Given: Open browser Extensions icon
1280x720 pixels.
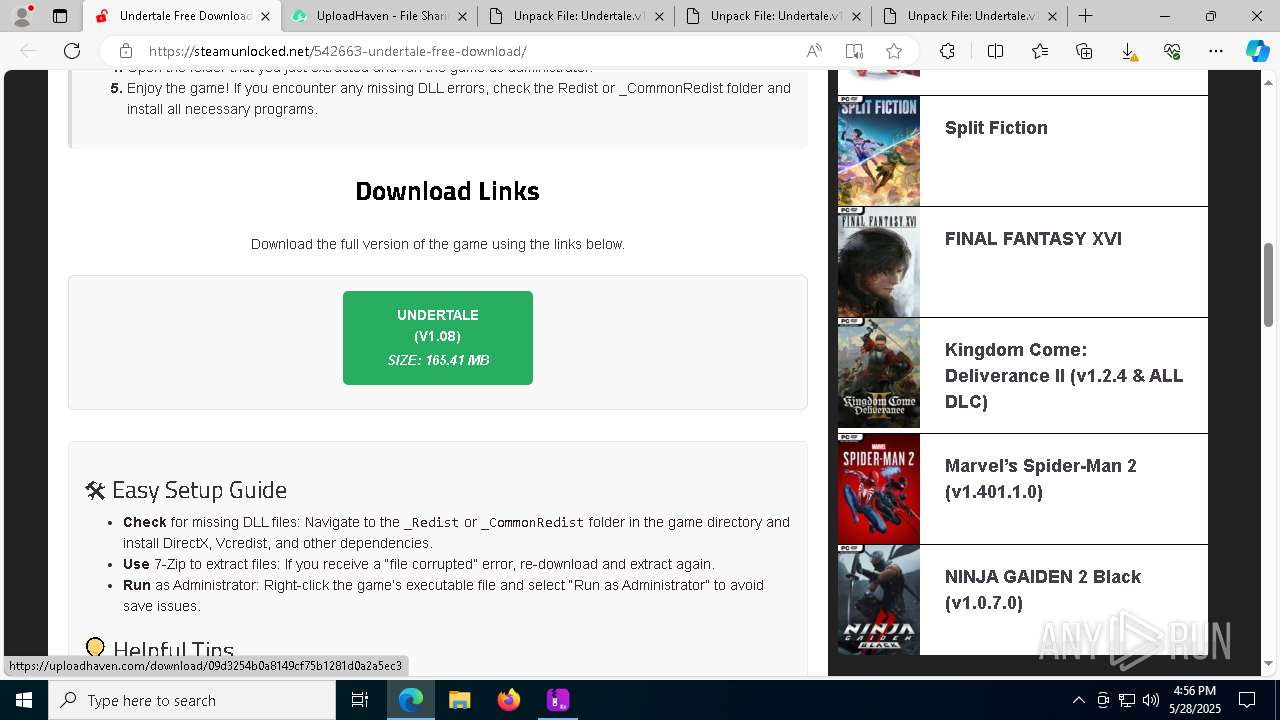Looking at the screenshot, I should (947, 51).
